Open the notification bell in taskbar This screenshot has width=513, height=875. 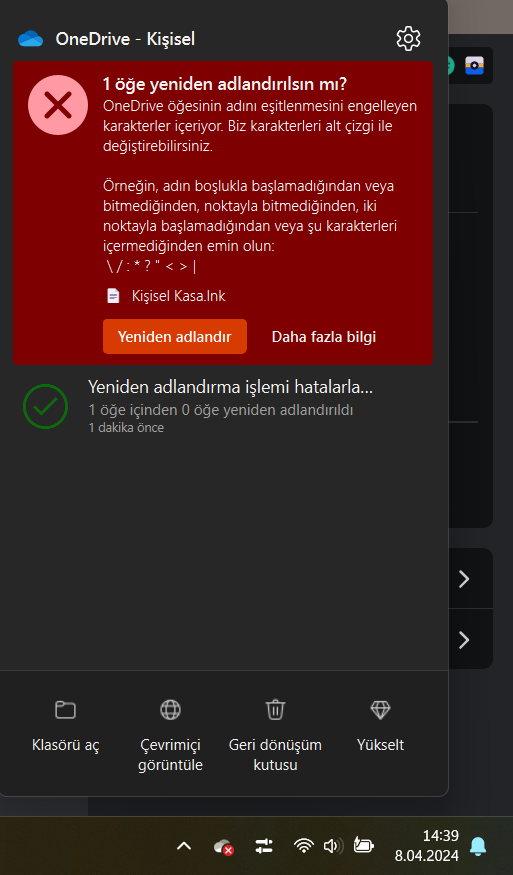(x=478, y=846)
